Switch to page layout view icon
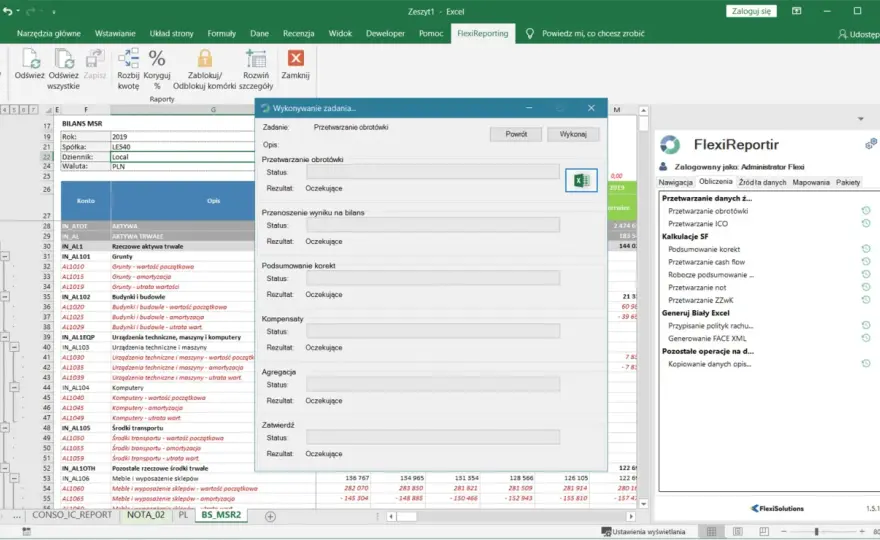880x540 pixels. (x=737, y=531)
